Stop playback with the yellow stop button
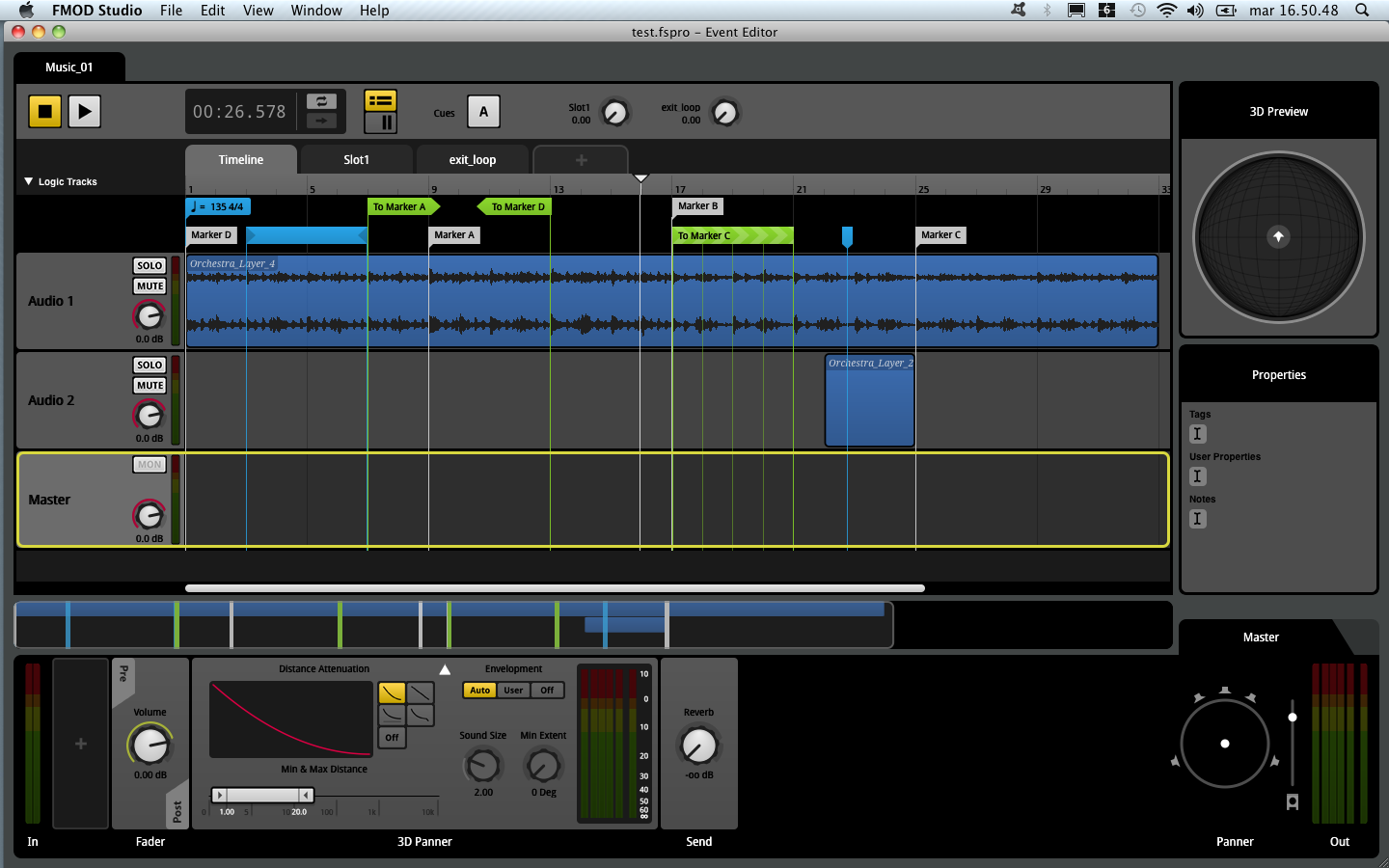Screen dimensions: 1389x868 (44, 111)
